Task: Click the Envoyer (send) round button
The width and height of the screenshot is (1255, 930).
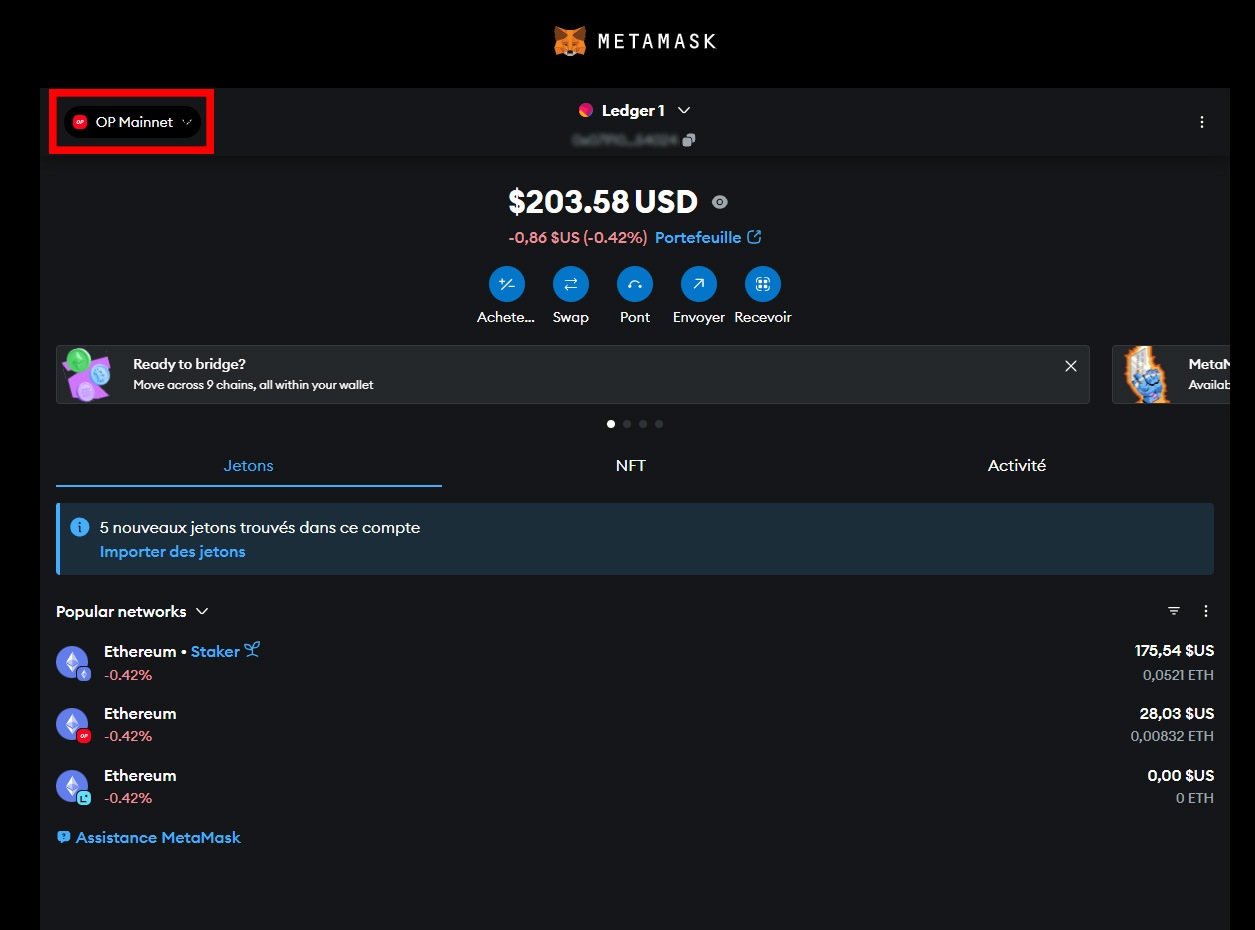Action: click(699, 285)
